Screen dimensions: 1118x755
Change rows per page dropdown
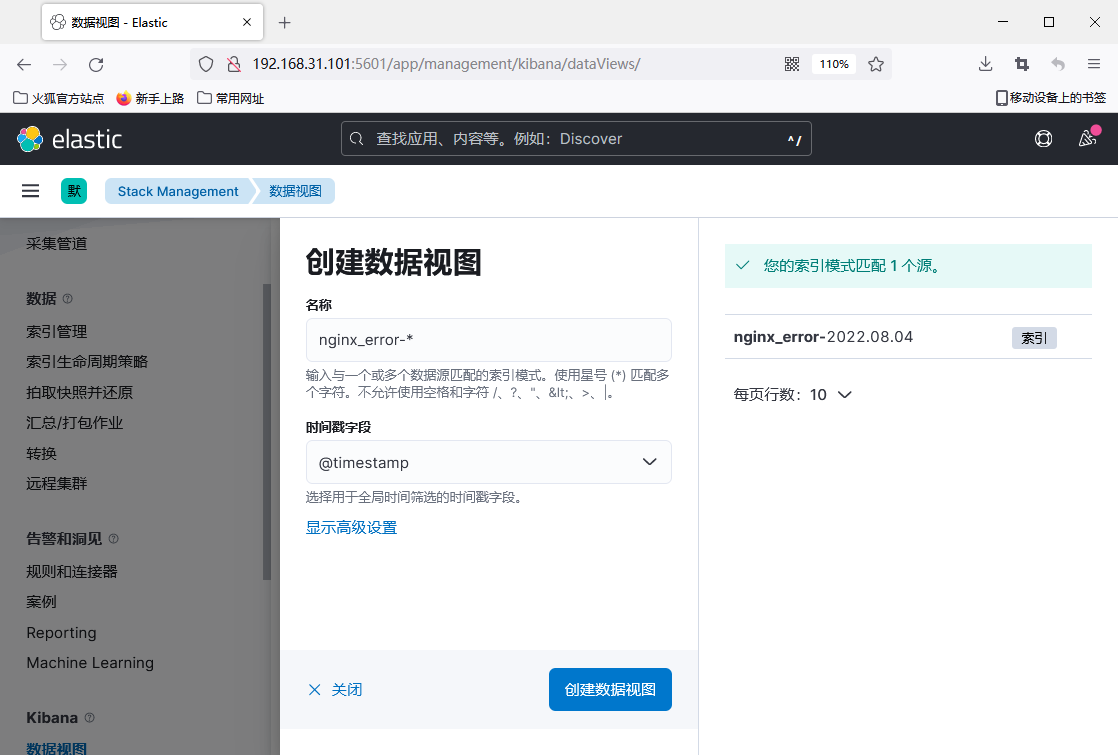792,395
